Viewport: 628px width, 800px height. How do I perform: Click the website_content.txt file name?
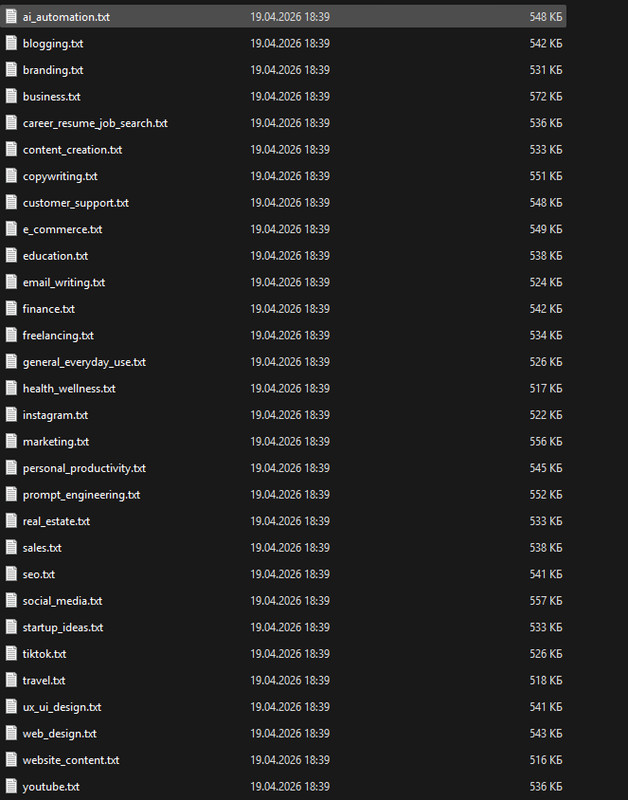click(x=71, y=760)
